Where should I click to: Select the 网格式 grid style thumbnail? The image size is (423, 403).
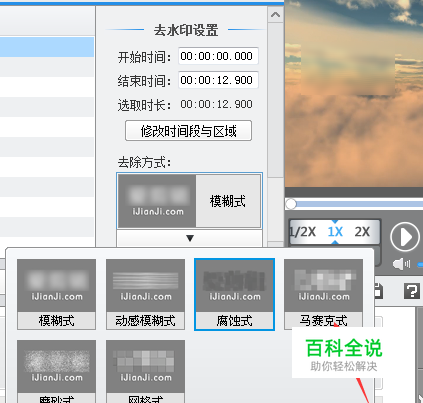click(x=145, y=371)
